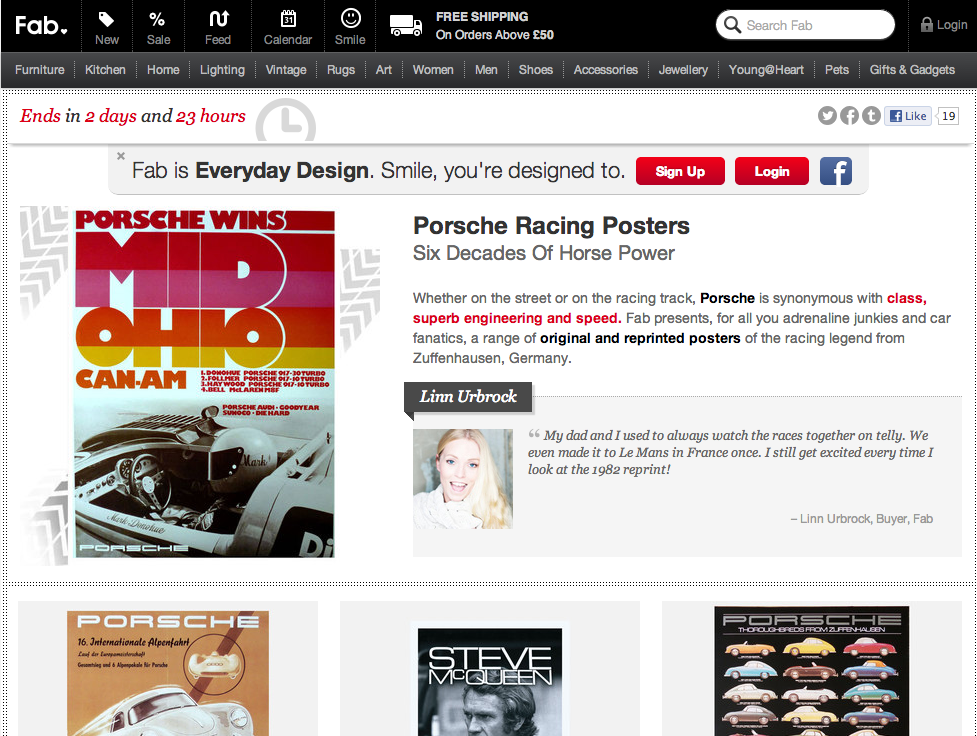Share via the round Facebook icon

click(849, 115)
